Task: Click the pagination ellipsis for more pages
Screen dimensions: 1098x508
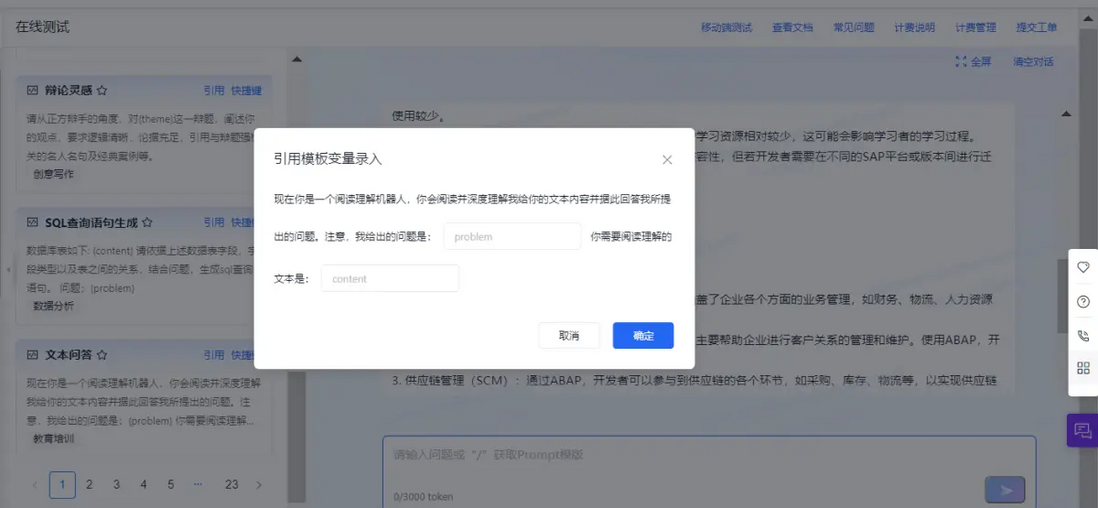Action: click(197, 484)
